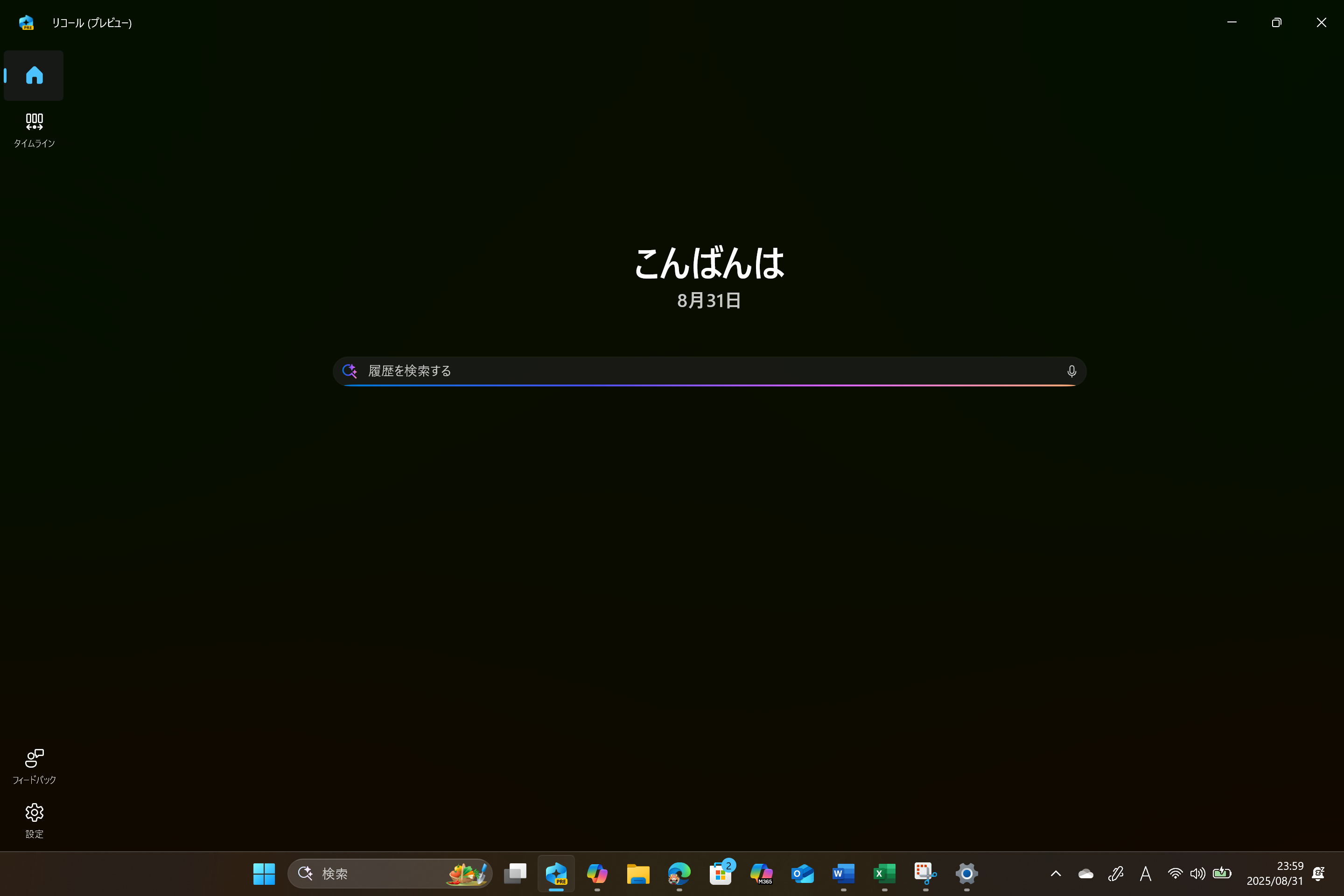
Task: Start voice search with microphone icon
Action: click(1071, 371)
